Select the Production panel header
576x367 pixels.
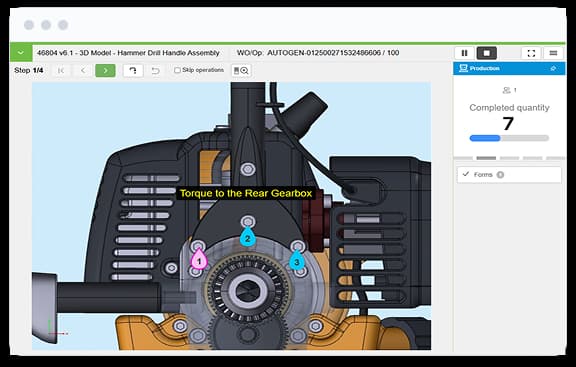pos(509,69)
